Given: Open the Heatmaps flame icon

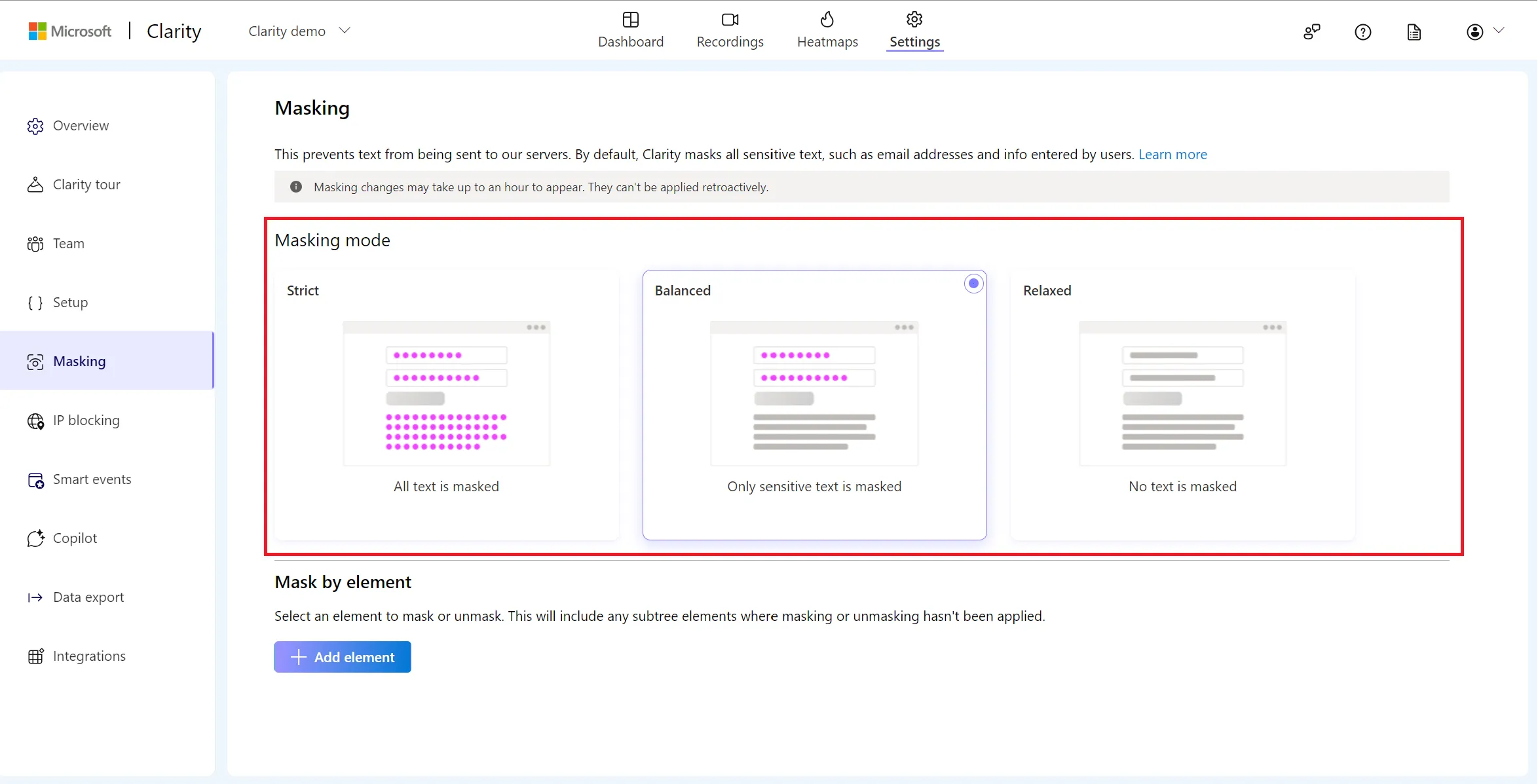Looking at the screenshot, I should click(x=827, y=20).
